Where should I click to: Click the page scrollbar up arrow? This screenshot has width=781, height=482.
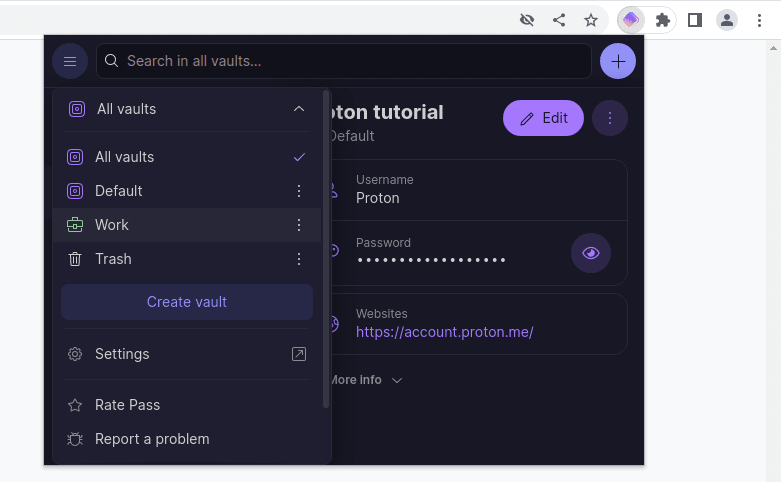point(773,48)
